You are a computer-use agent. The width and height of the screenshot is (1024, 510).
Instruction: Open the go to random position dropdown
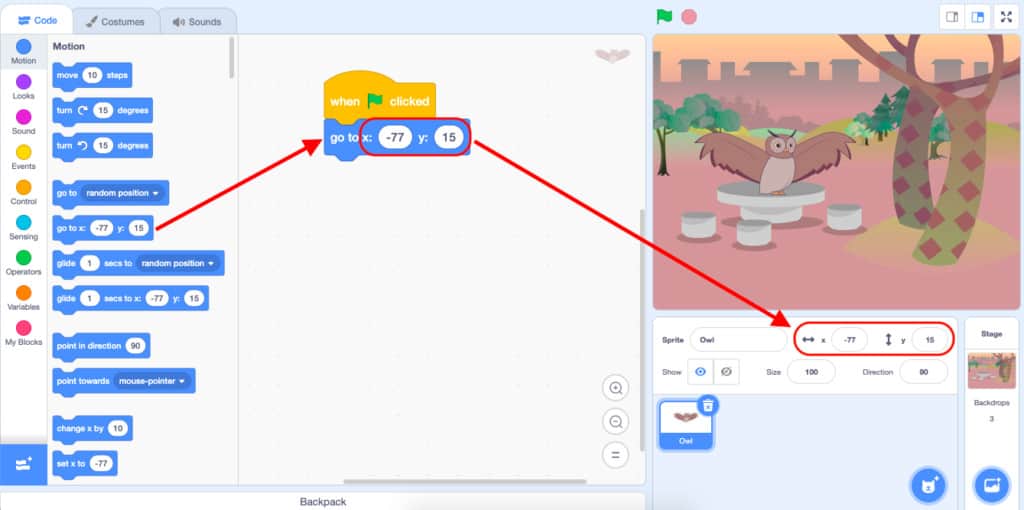[122, 193]
